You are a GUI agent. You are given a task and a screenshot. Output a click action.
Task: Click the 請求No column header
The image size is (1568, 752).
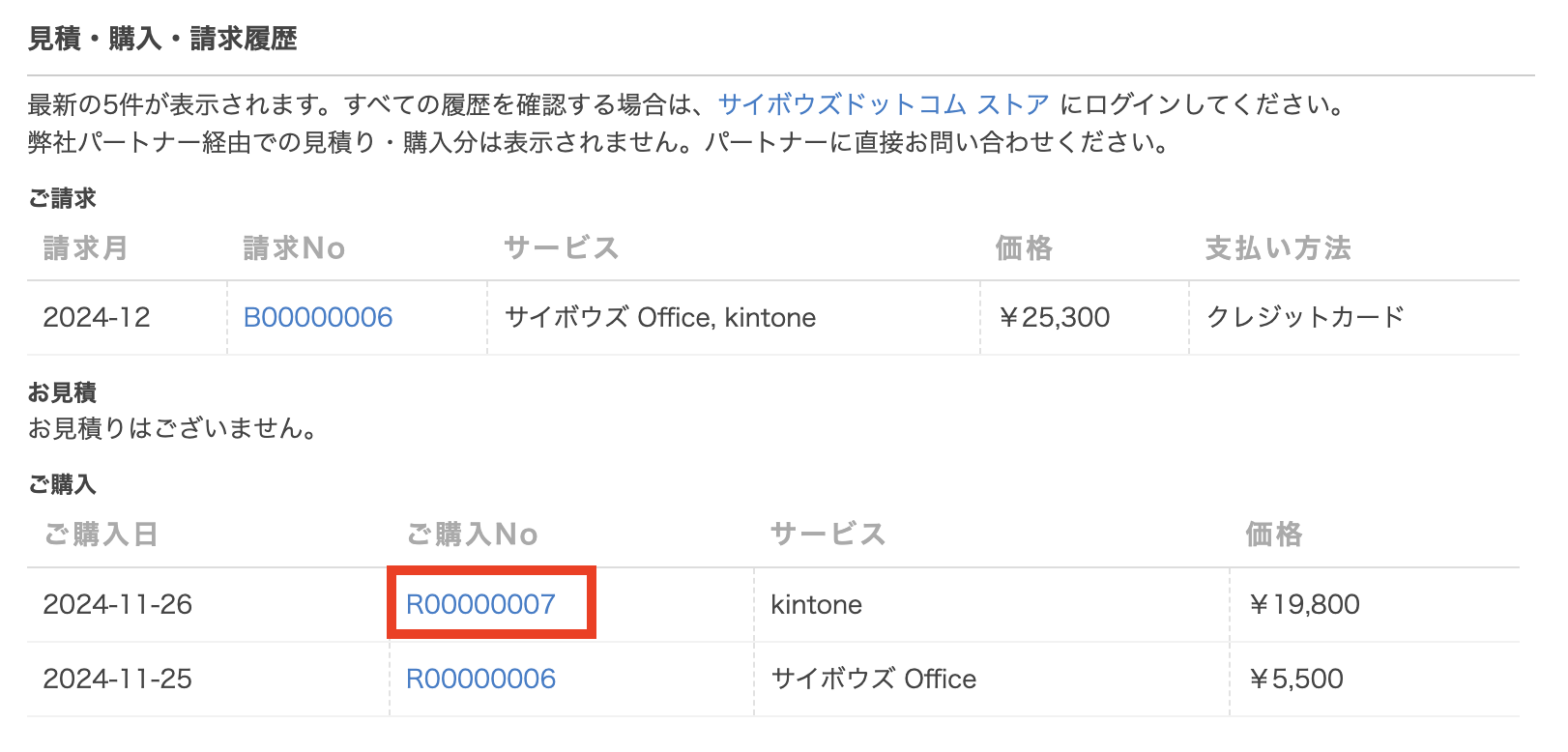[294, 248]
